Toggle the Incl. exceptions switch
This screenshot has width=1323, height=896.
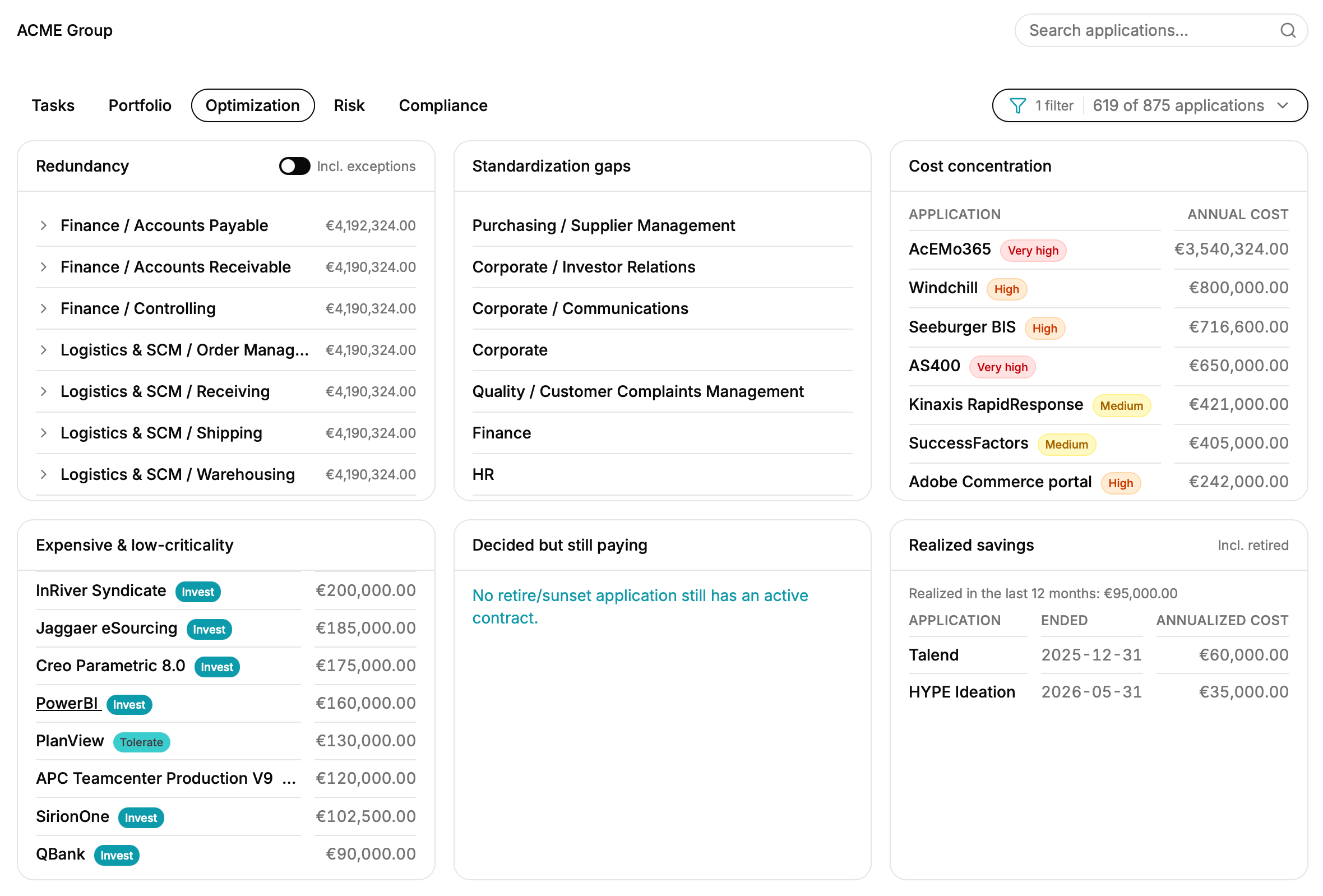click(x=294, y=166)
